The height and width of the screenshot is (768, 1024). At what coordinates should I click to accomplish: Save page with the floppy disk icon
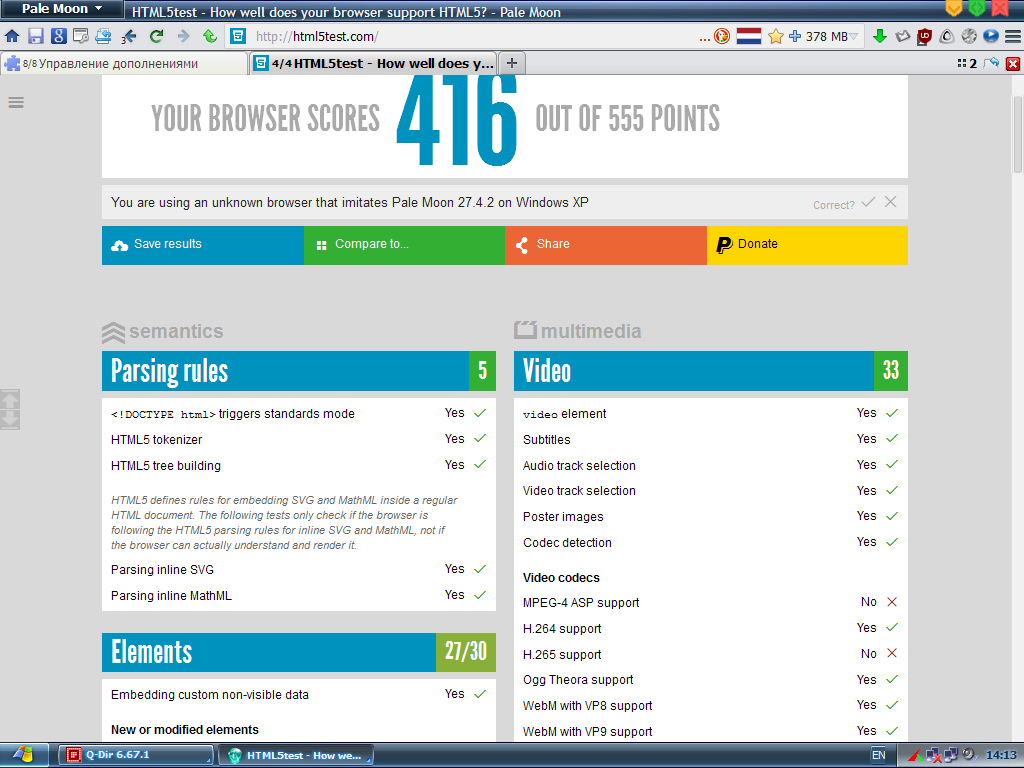point(35,36)
